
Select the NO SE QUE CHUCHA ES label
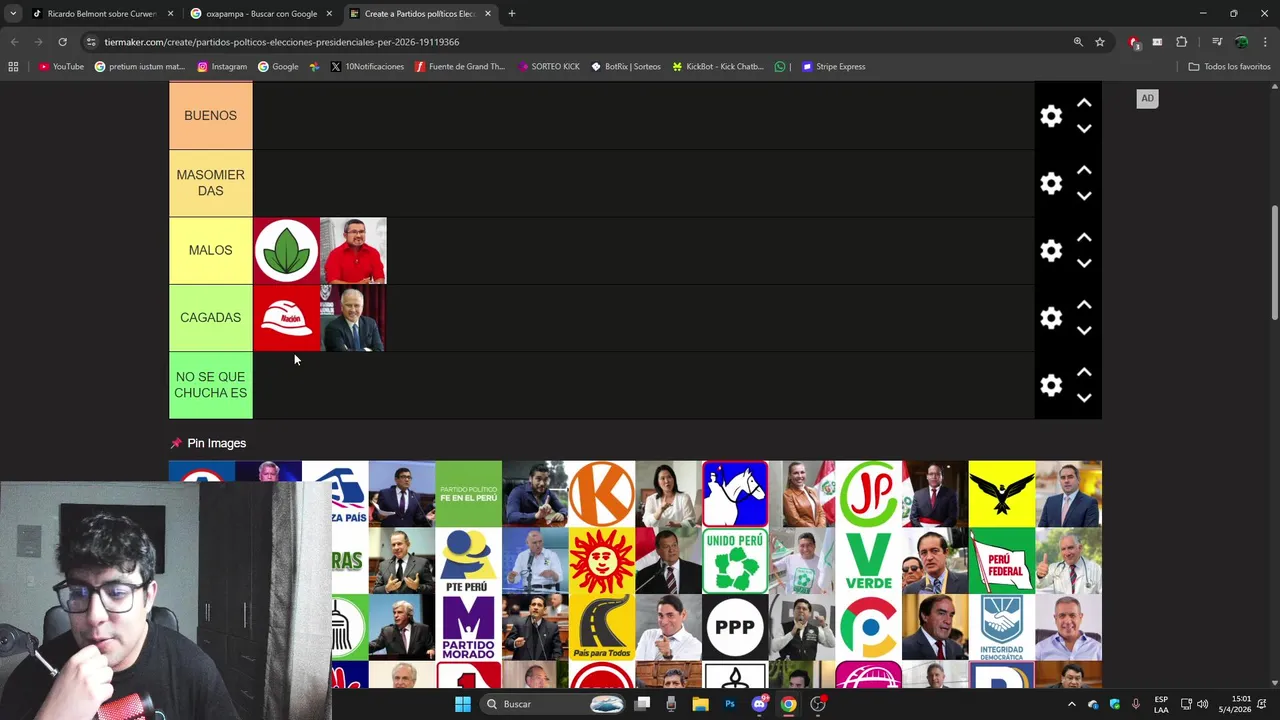pos(210,385)
